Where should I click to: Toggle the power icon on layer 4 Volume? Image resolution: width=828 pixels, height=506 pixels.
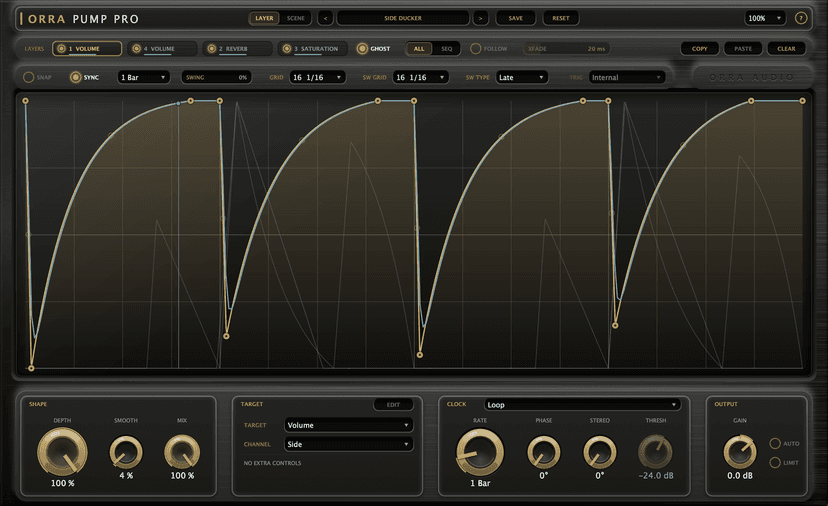click(136, 49)
